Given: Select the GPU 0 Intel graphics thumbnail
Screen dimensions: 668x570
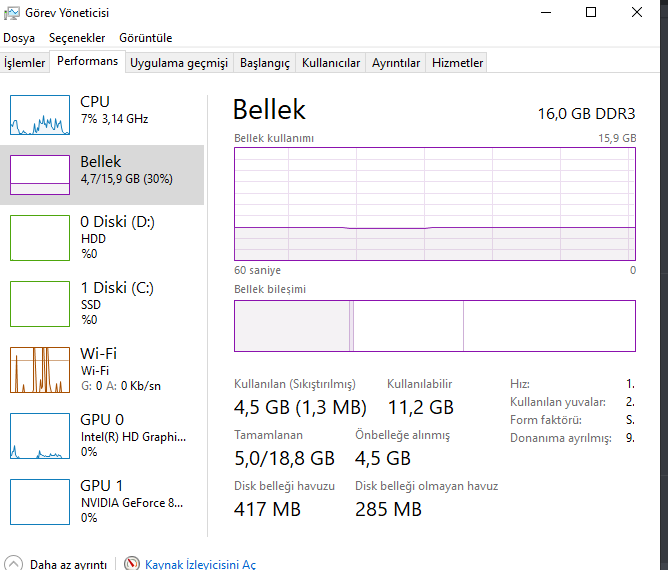Looking at the screenshot, I should (x=40, y=435).
